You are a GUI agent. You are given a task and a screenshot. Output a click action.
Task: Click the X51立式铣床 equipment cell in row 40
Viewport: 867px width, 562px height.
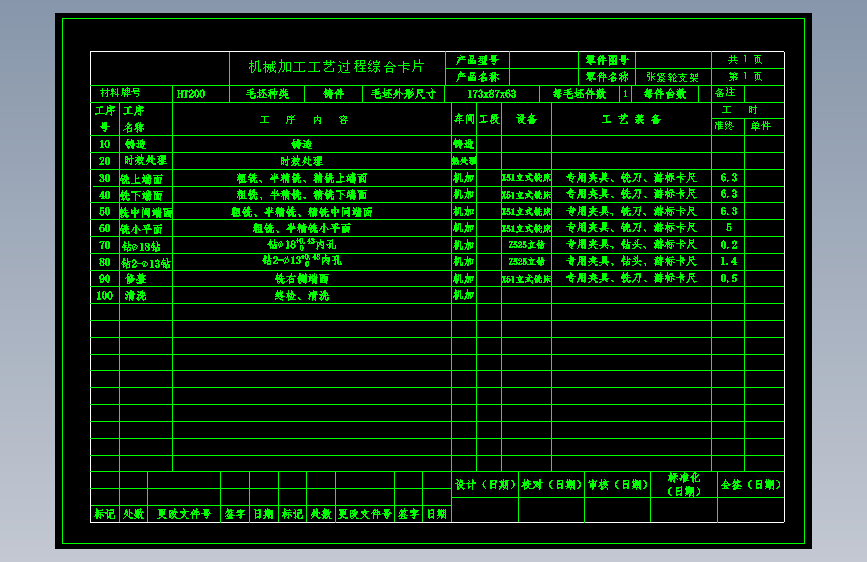[526, 195]
